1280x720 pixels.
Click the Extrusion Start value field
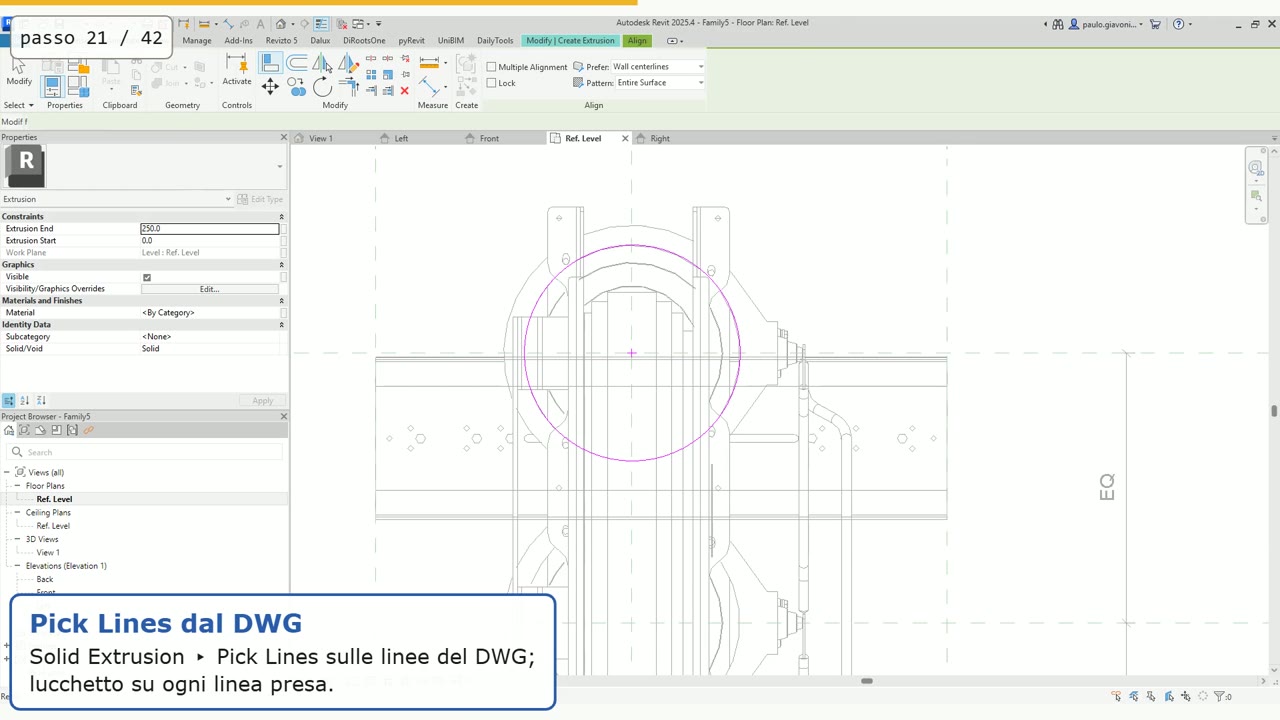[209, 241]
